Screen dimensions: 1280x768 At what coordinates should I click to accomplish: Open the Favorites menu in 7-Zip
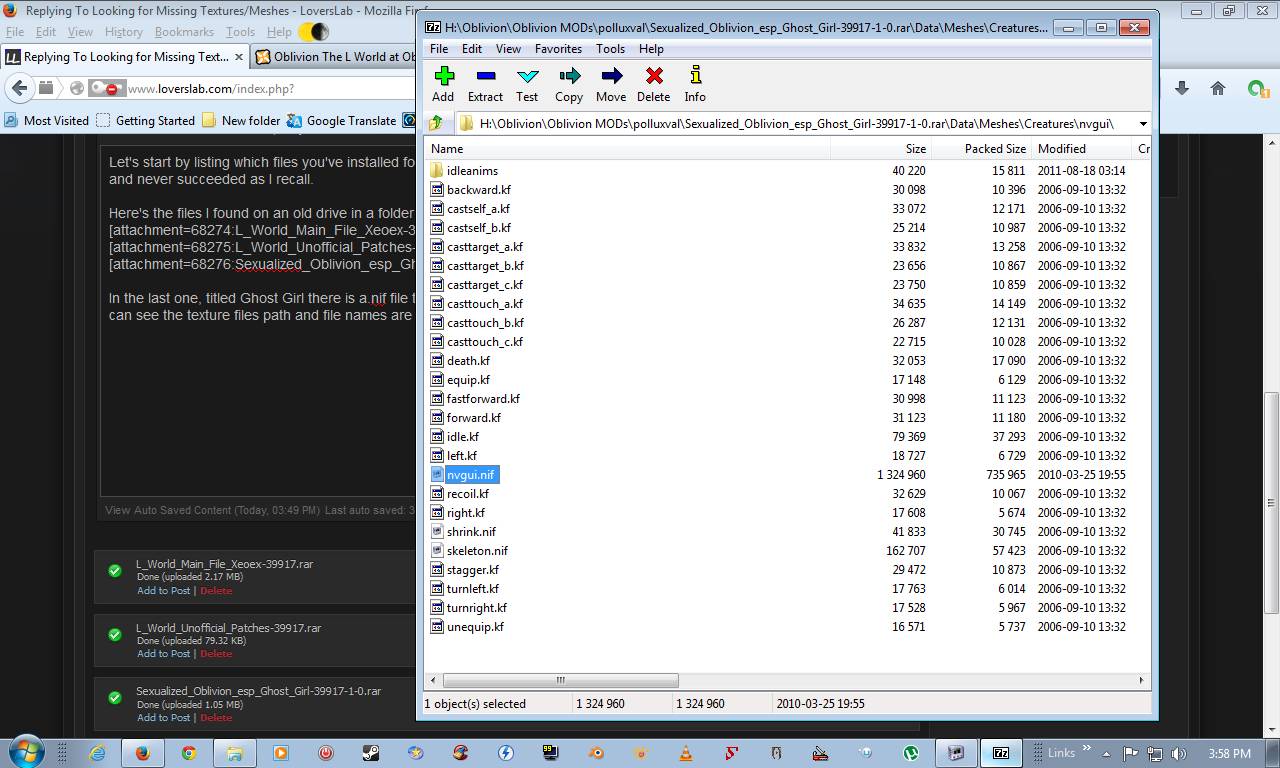[x=558, y=48]
